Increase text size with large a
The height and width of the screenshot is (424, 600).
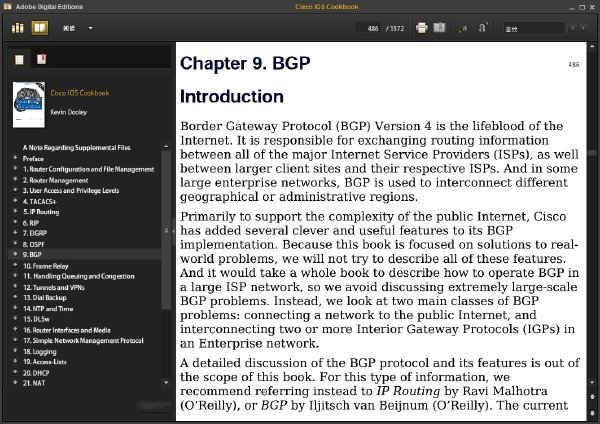tap(483, 28)
